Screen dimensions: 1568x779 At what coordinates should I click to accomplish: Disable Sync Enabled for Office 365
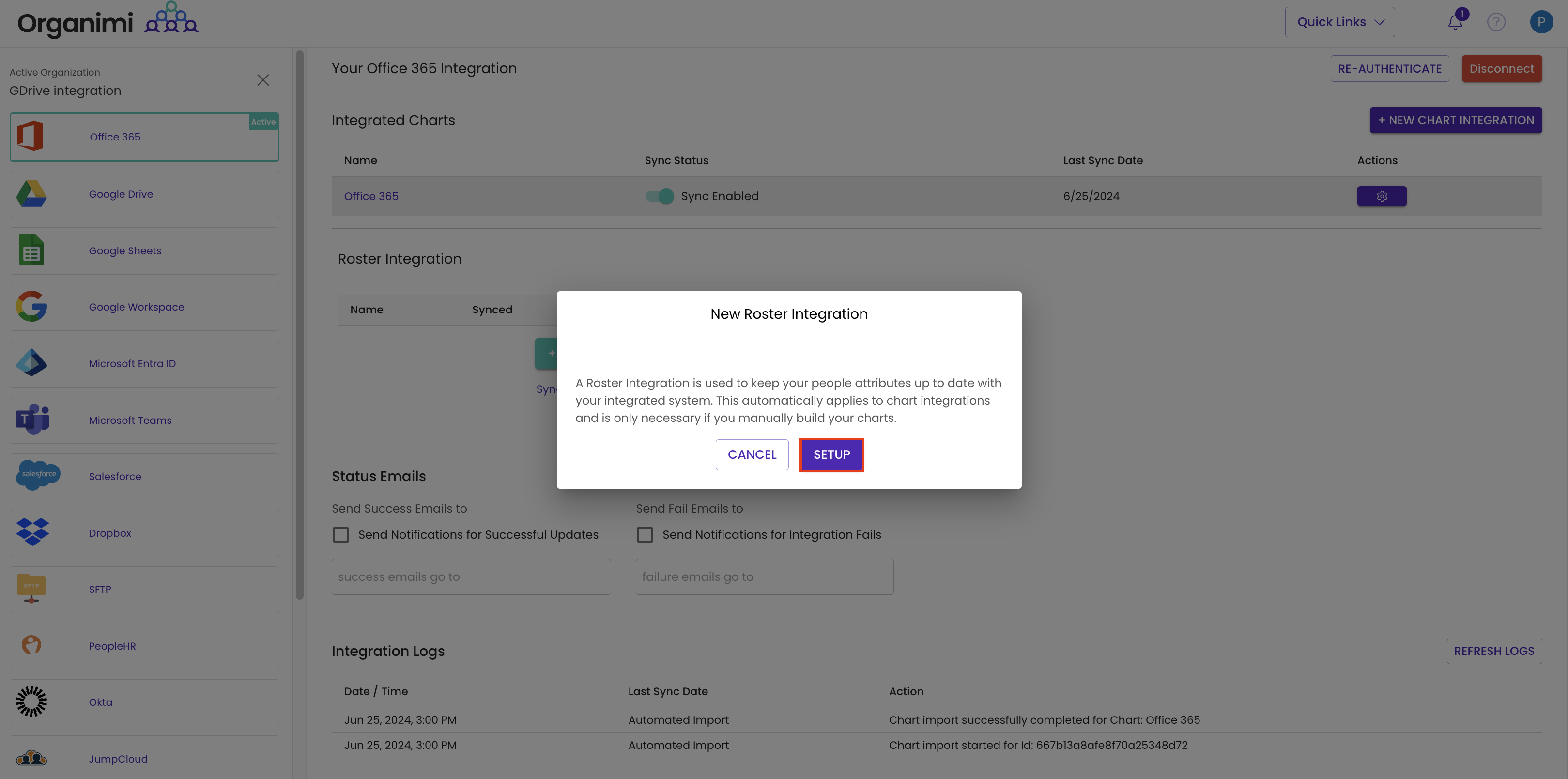pos(659,196)
